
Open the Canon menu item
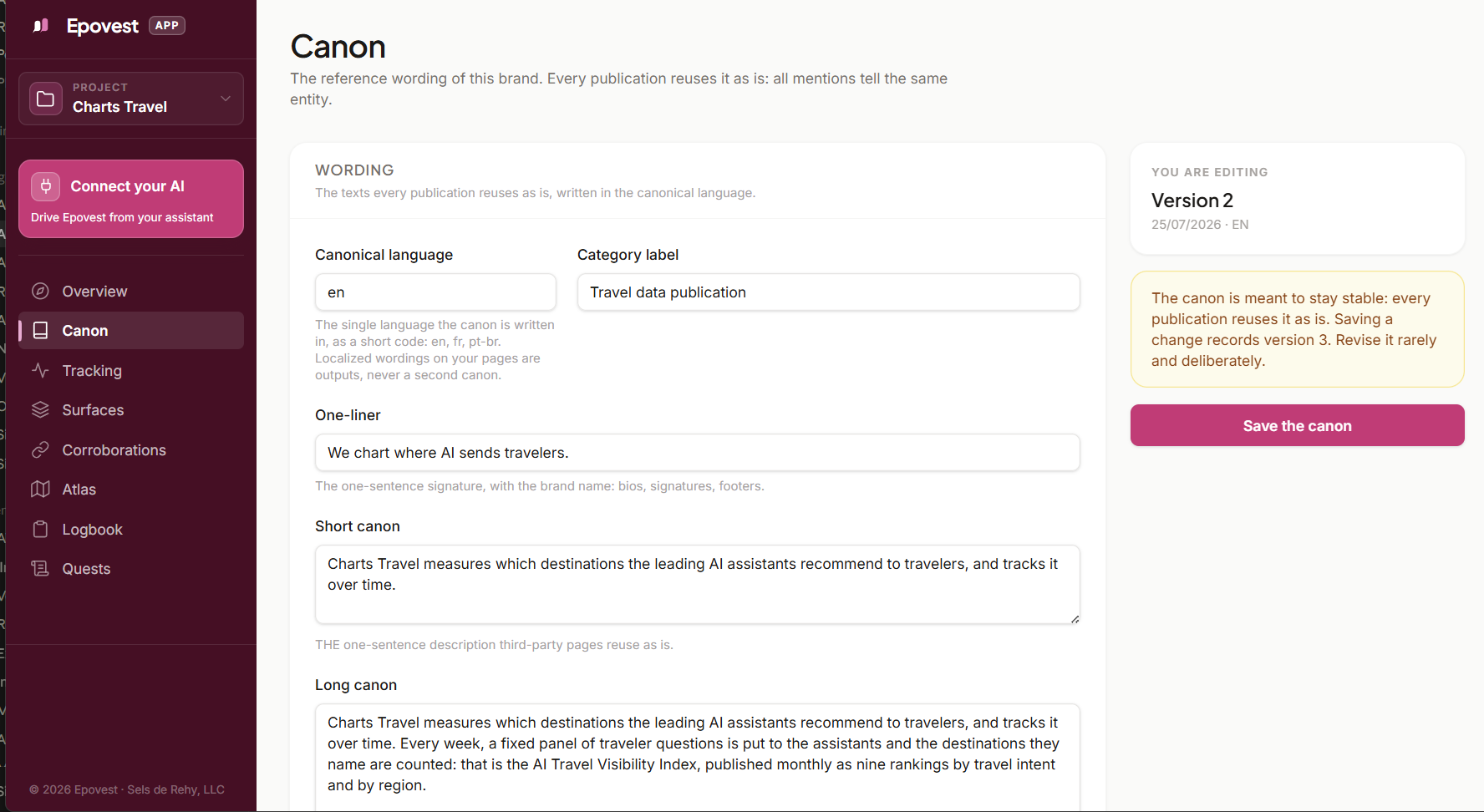(131, 331)
